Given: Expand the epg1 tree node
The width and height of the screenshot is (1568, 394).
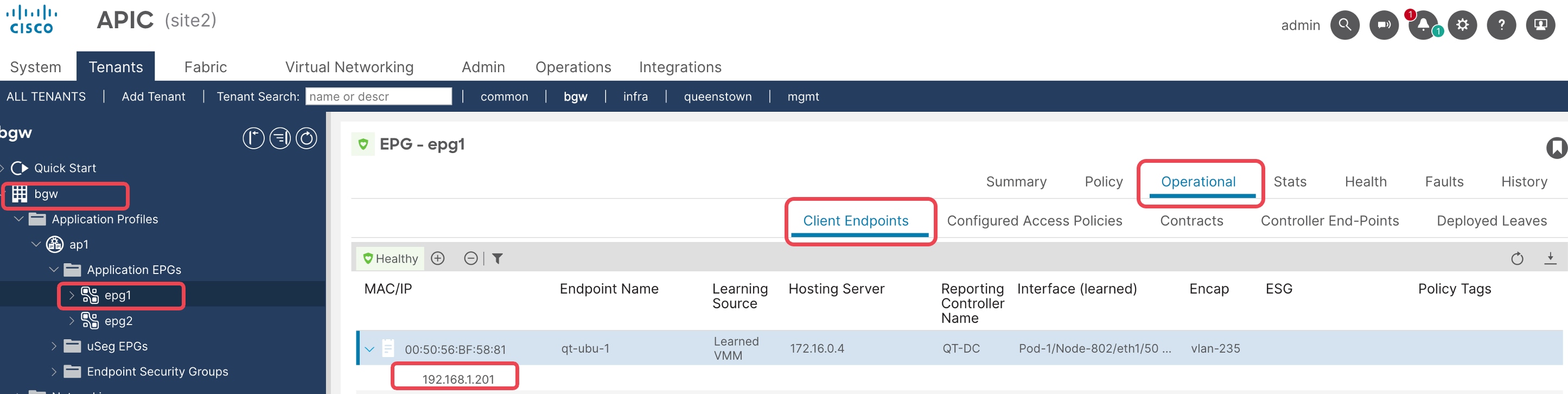Looking at the screenshot, I should (x=71, y=295).
